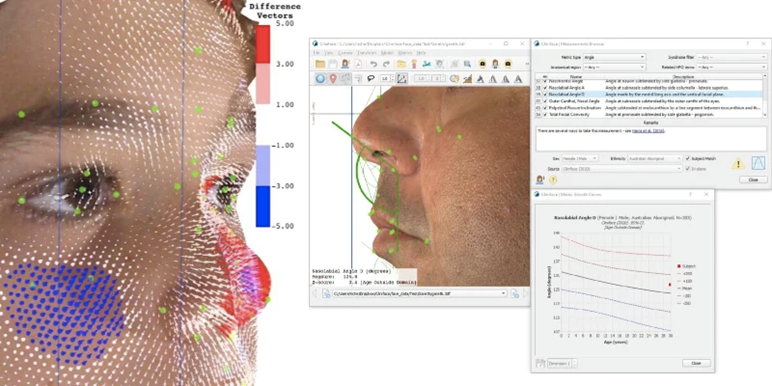
Task: Open the growth curve chart icon
Action: pyautogui.click(x=758, y=163)
